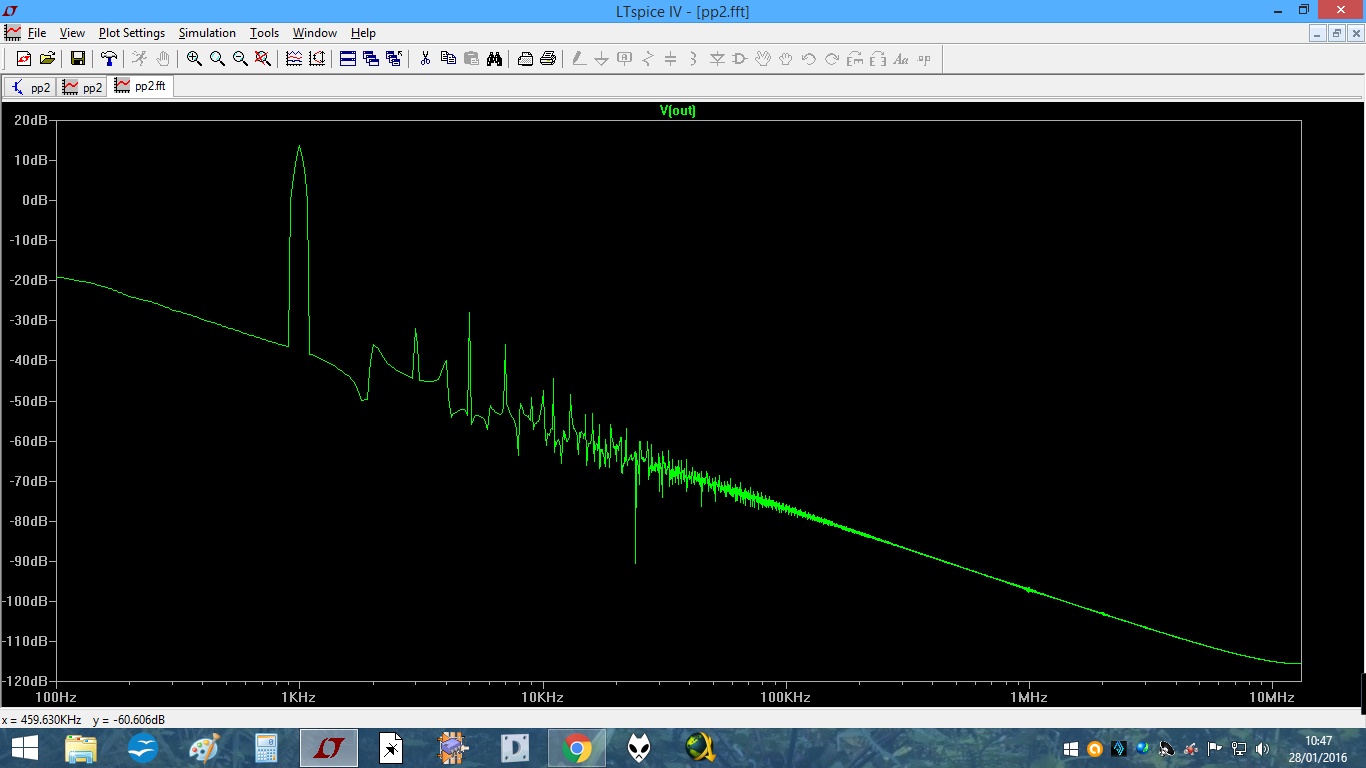
Task: Open File Explorer from the taskbar
Action: tap(81, 748)
